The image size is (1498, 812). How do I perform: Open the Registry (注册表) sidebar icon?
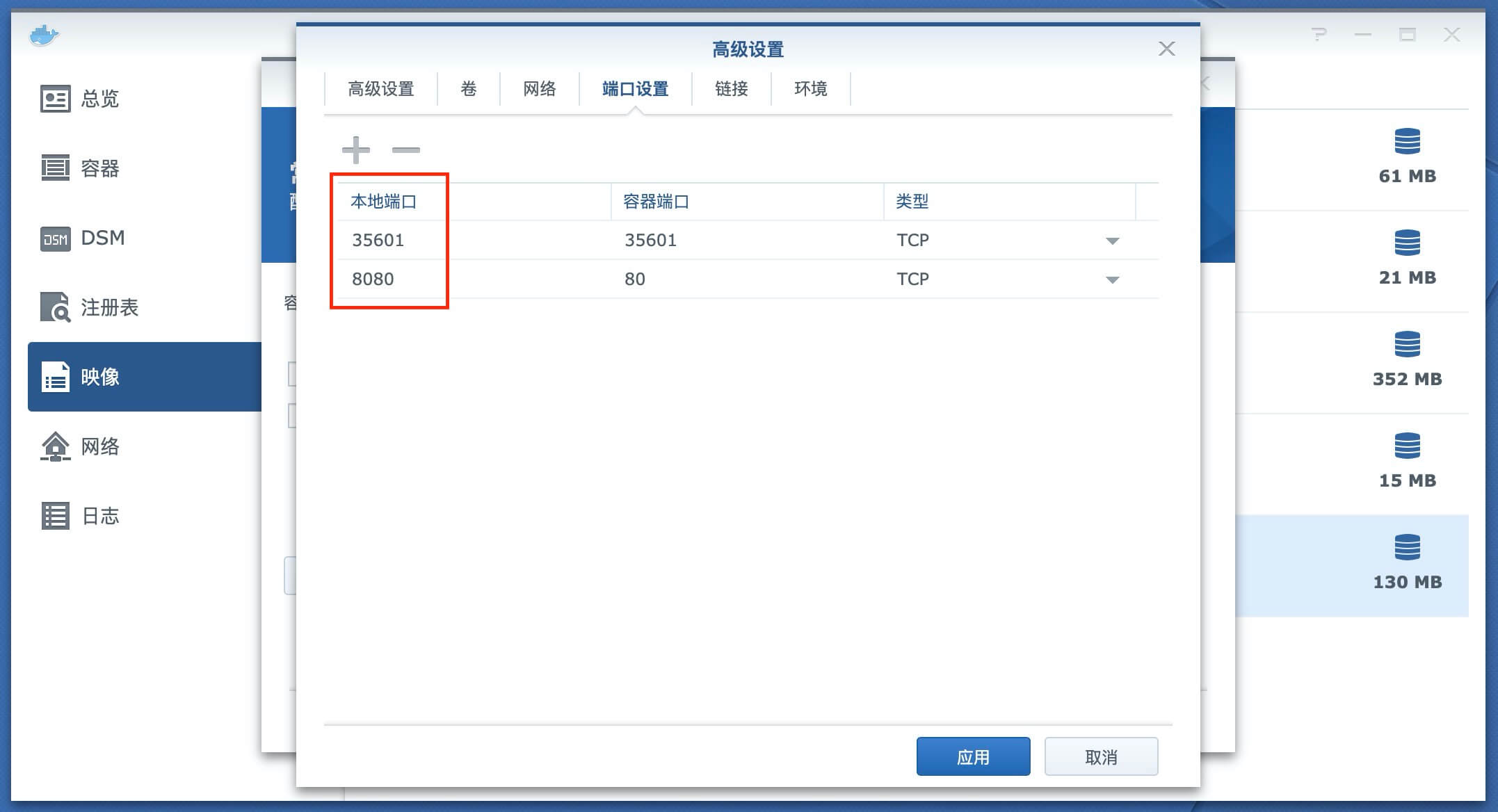[x=55, y=307]
